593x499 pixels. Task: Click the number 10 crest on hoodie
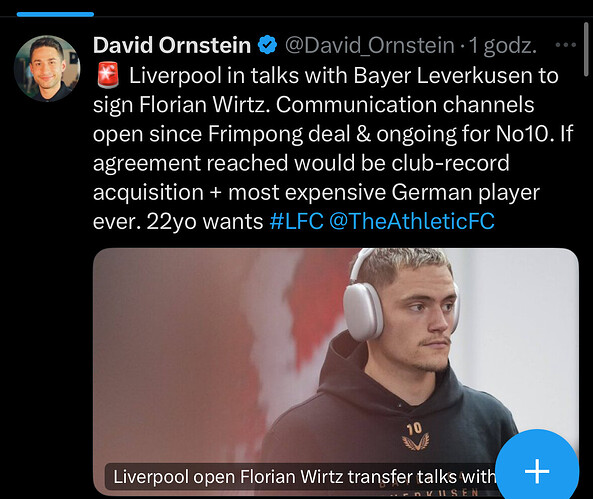click(x=415, y=437)
